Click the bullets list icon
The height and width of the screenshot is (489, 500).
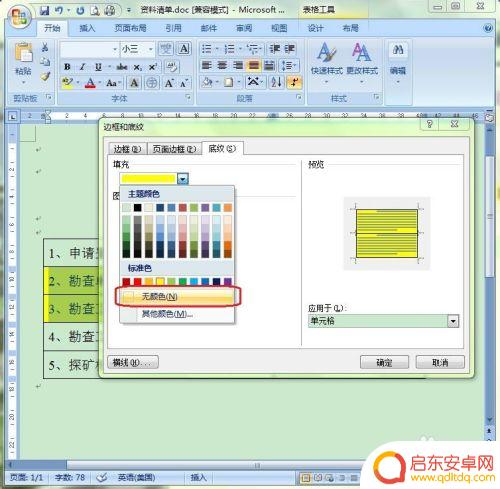(207, 49)
